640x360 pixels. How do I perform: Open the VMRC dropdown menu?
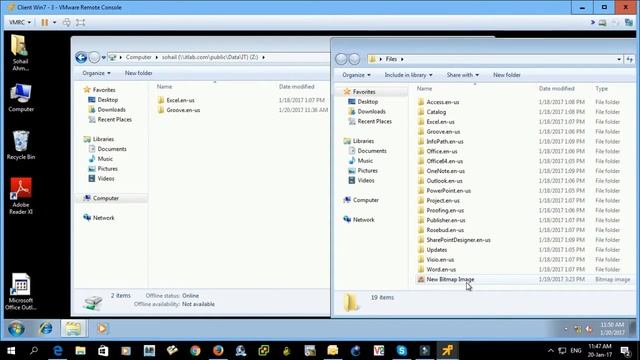[x=20, y=22]
